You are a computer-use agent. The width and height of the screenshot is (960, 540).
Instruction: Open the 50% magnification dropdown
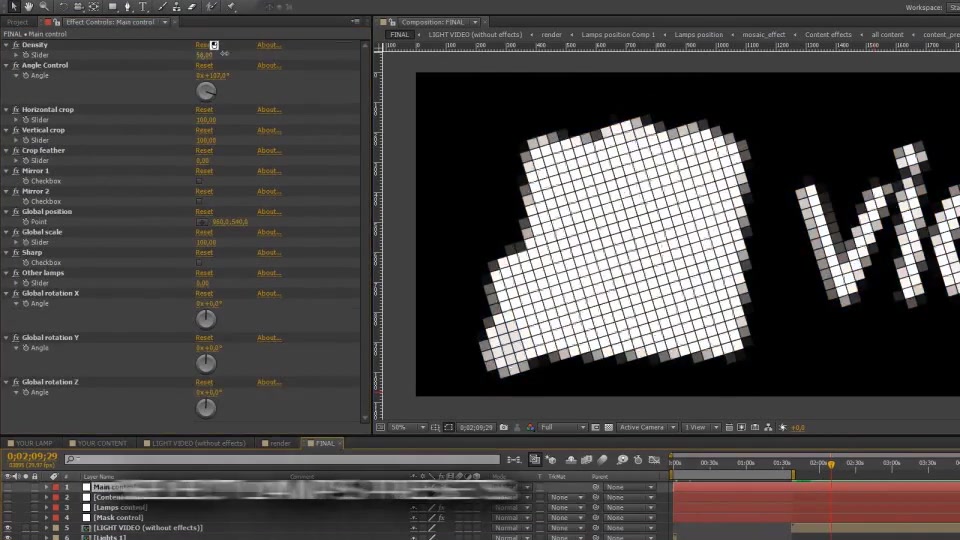pyautogui.click(x=407, y=427)
